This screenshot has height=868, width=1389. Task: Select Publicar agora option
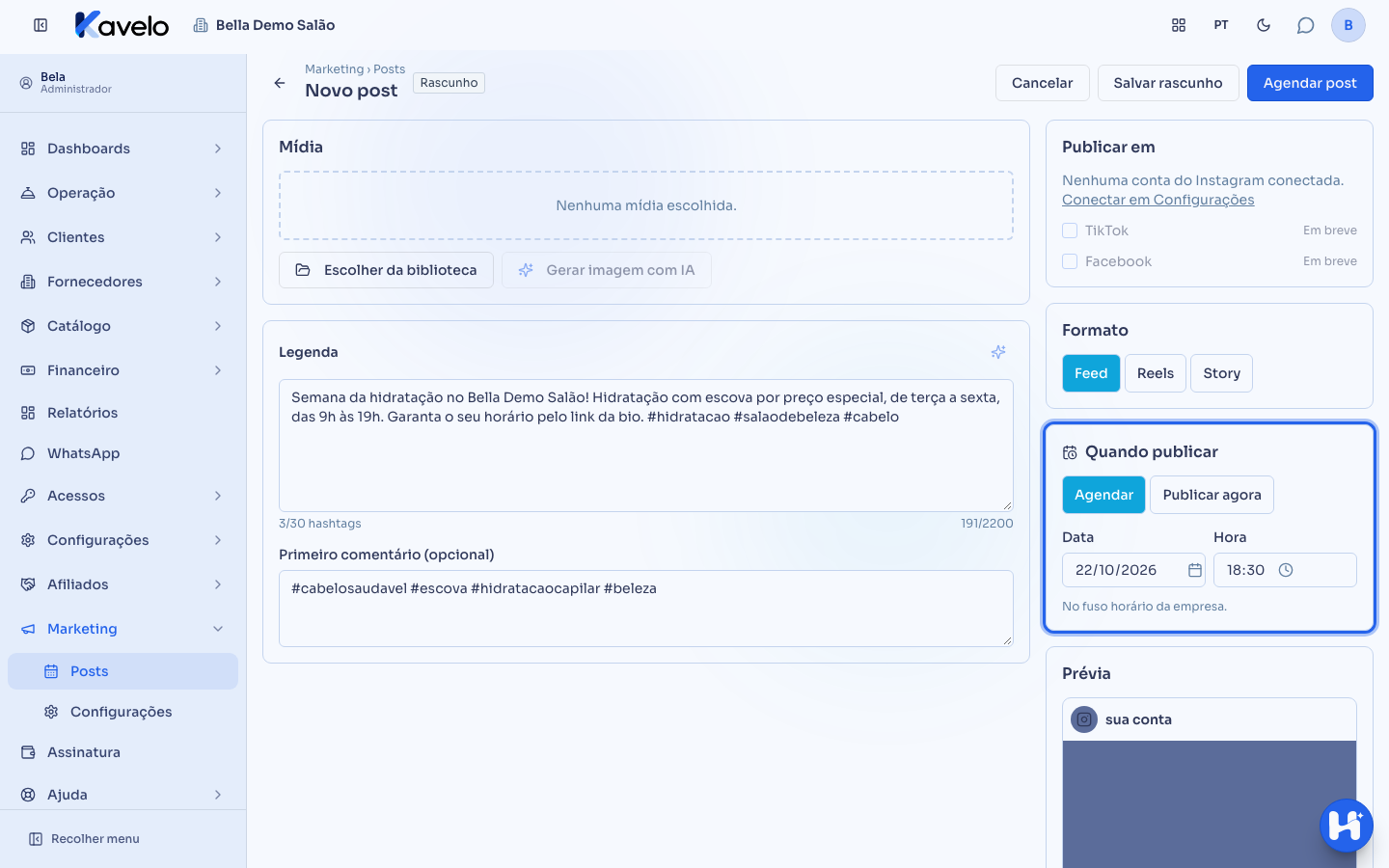1212,495
